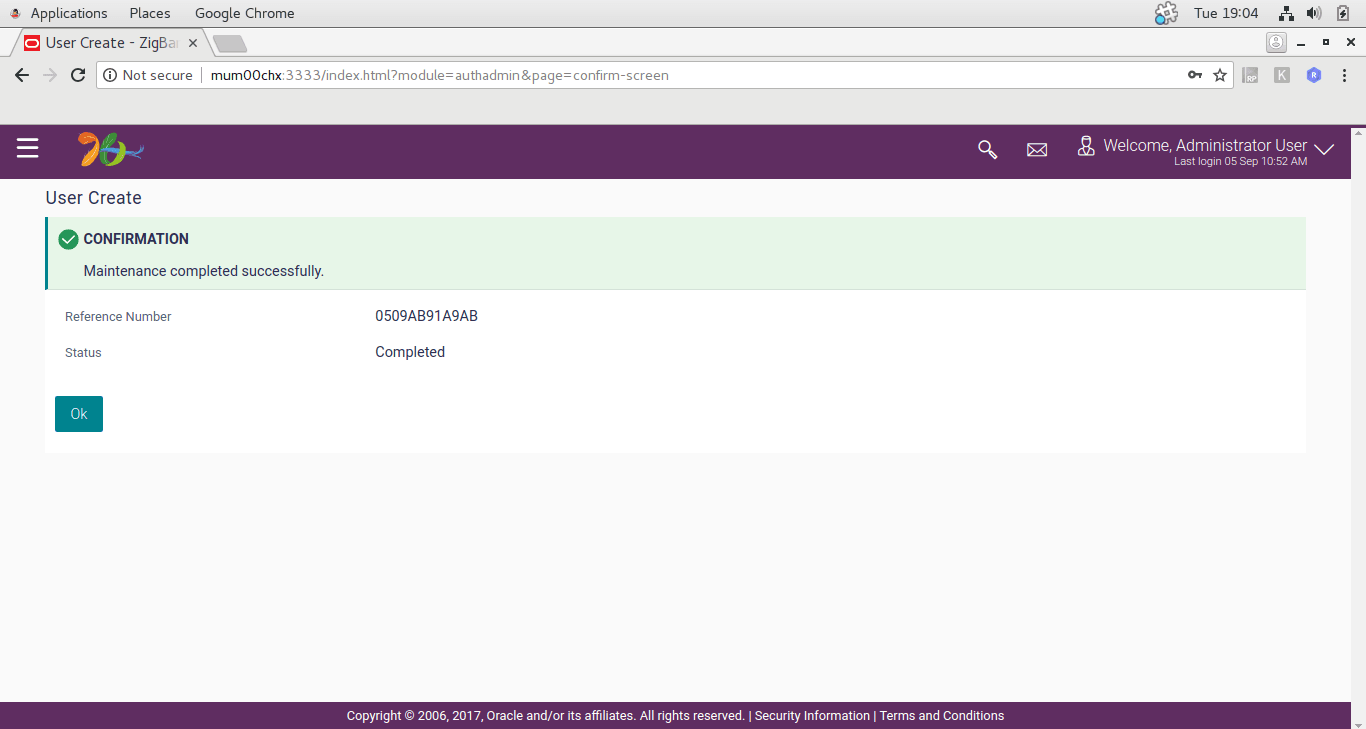This screenshot has width=1366, height=729.
Task: Click the battery tray icon
Action: coord(1343,13)
